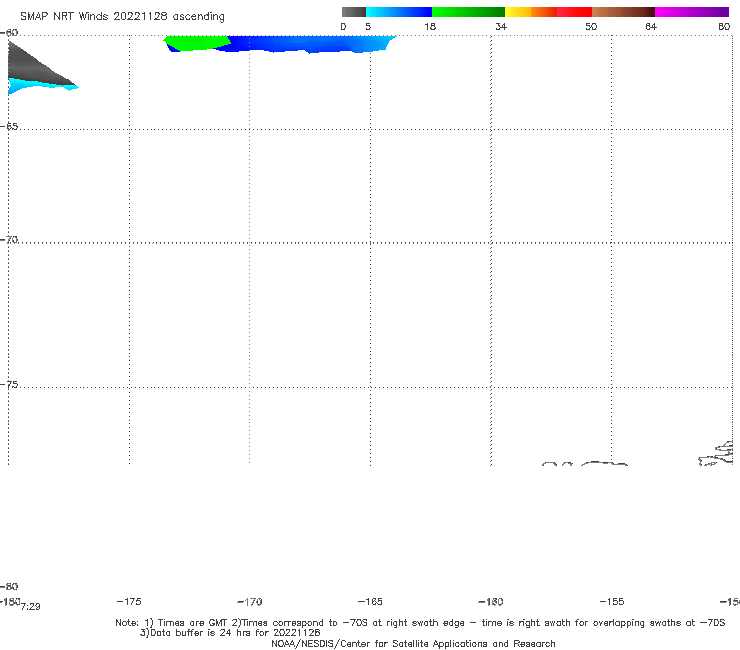The height and width of the screenshot is (650, 740).
Task: Click the colorbar tick label '34'
Action: click(x=501, y=26)
